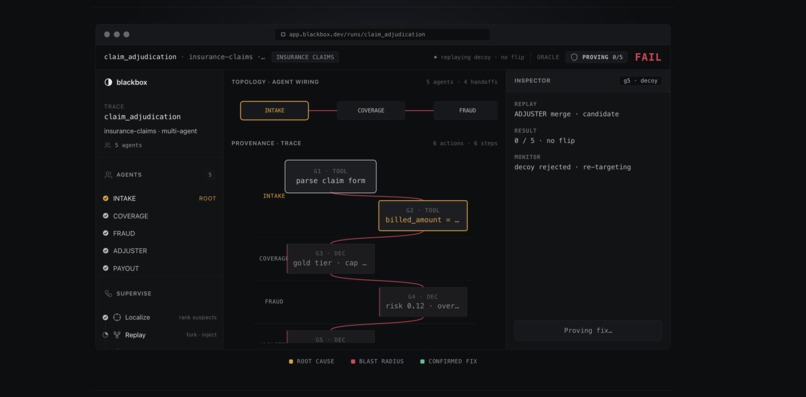Click the red FAIL status label
The height and width of the screenshot is (397, 806).
pos(648,57)
